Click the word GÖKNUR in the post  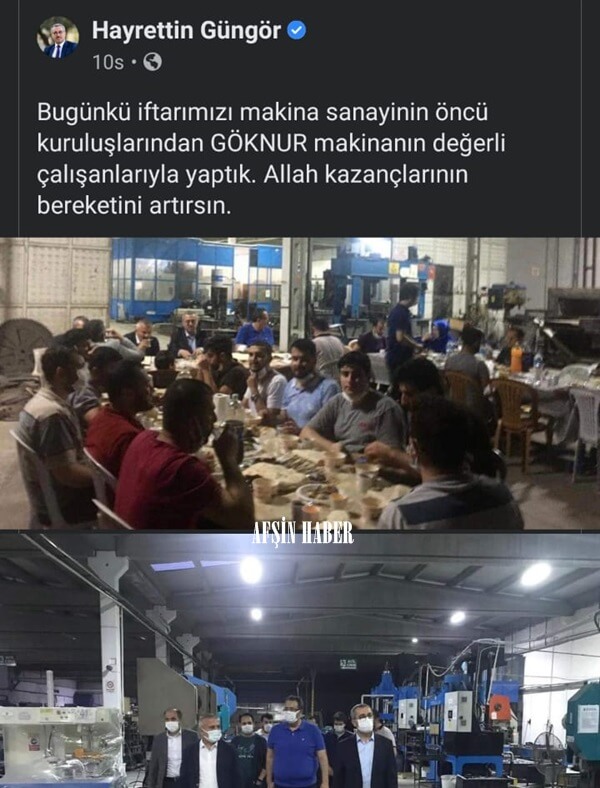[259, 144]
